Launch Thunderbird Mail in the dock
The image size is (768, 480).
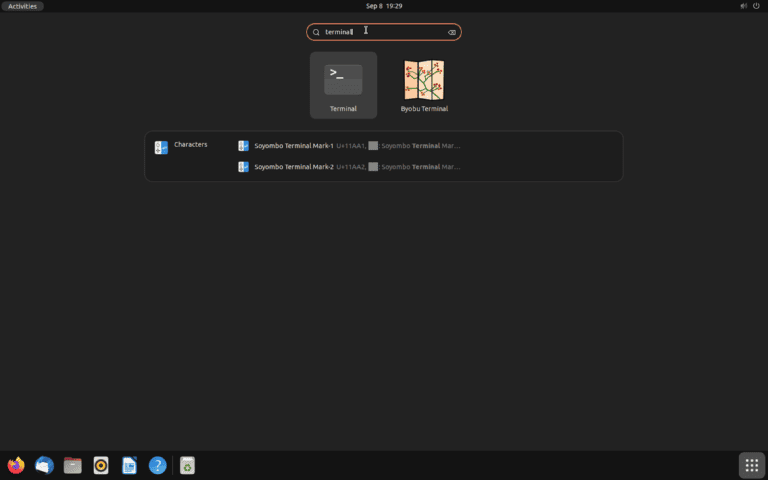44,465
